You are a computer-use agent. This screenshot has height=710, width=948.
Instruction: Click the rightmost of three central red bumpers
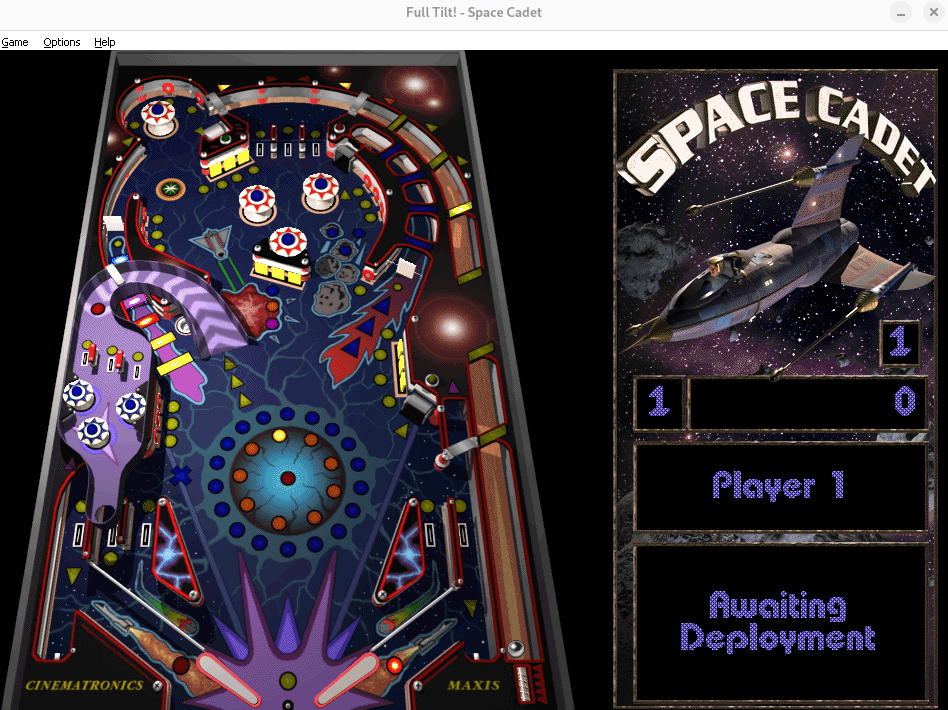(320, 191)
